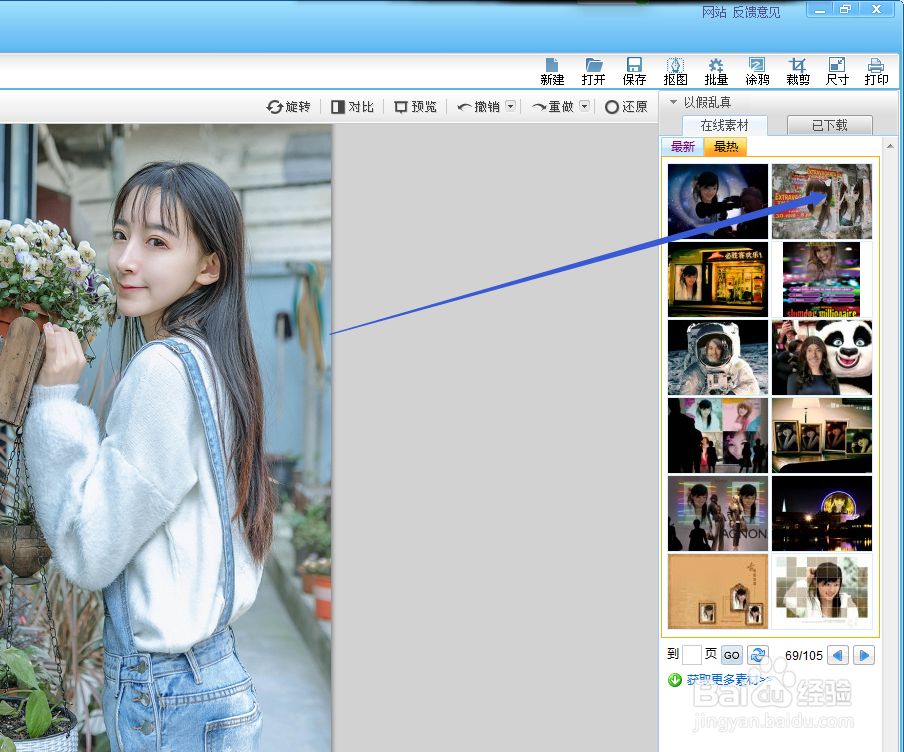Click the 新建 (New) icon
Screen dimensions: 904x752
pos(552,72)
